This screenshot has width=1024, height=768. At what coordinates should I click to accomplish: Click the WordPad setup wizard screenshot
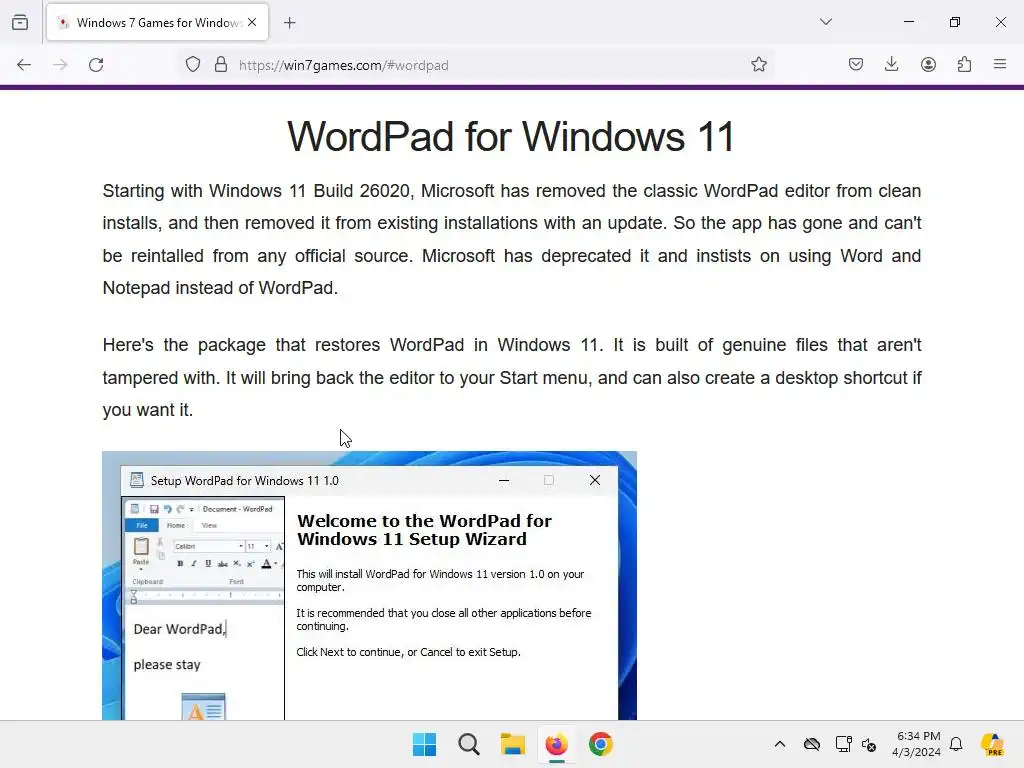click(370, 586)
